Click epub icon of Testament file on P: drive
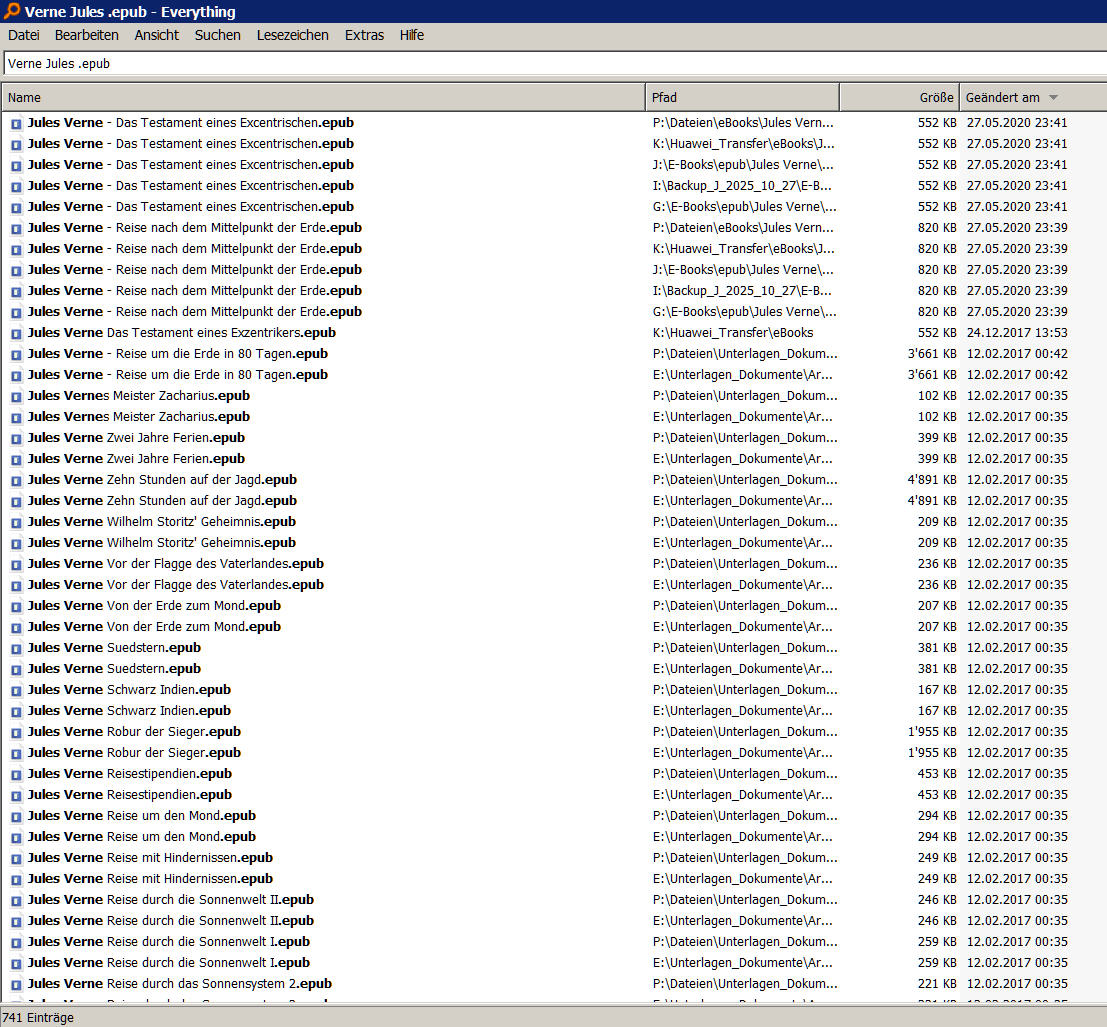Image resolution: width=1107 pixels, height=1027 pixels. pyautogui.click(x=16, y=124)
